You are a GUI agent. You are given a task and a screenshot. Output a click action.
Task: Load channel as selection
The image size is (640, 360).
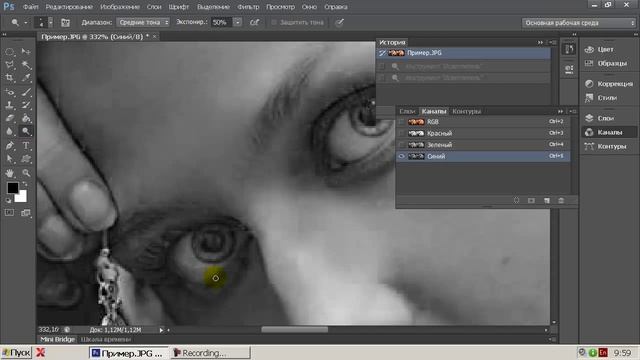(x=517, y=200)
